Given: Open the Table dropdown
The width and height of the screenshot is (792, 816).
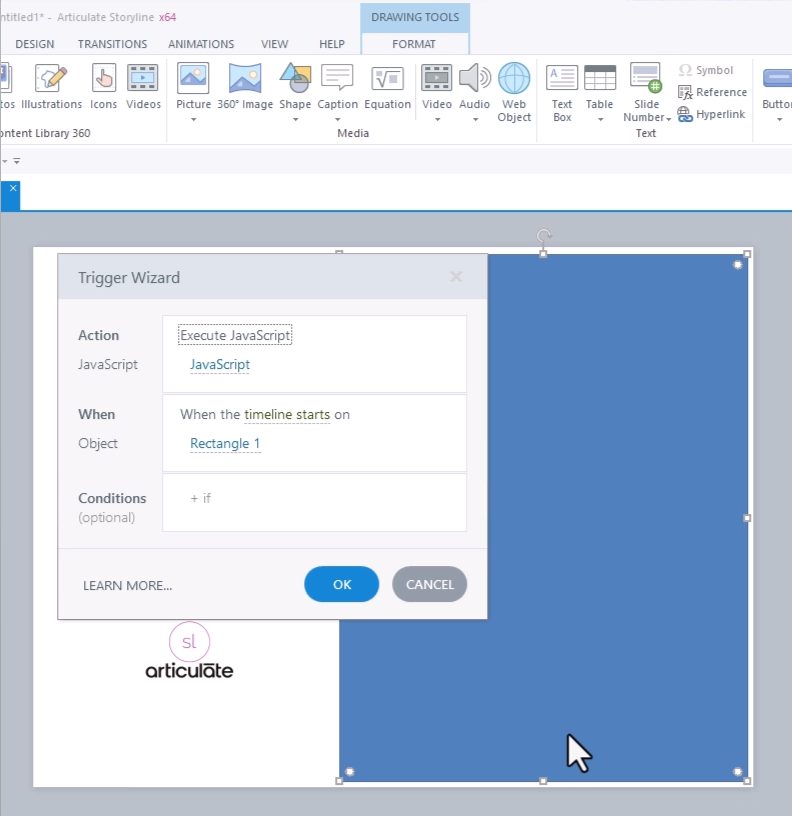Looking at the screenshot, I should [x=599, y=119].
